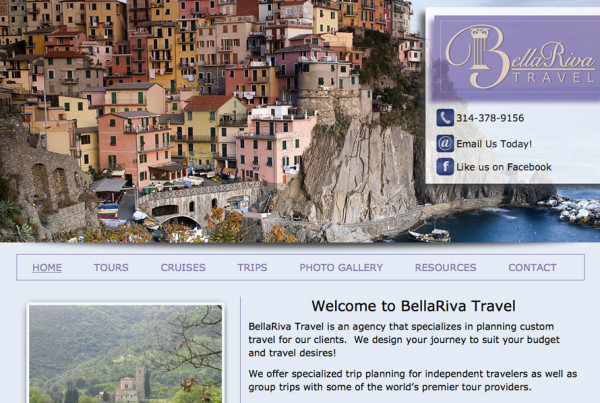The image size is (600, 403).
Task: Open the Contact page
Action: 532,268
